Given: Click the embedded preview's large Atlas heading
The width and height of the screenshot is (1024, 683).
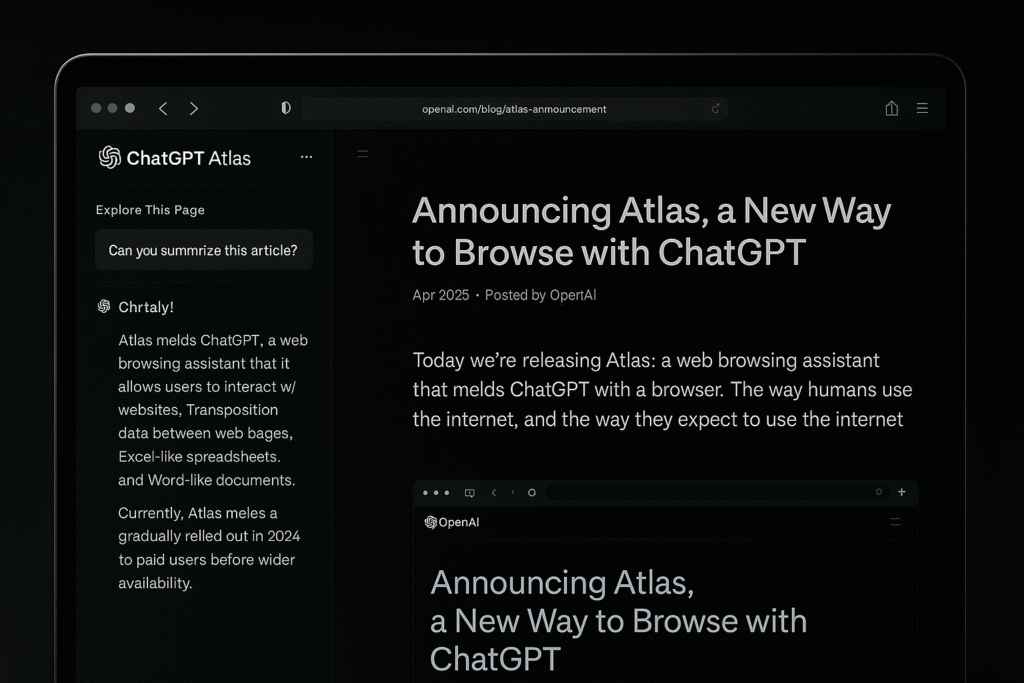Looking at the screenshot, I should [x=618, y=620].
